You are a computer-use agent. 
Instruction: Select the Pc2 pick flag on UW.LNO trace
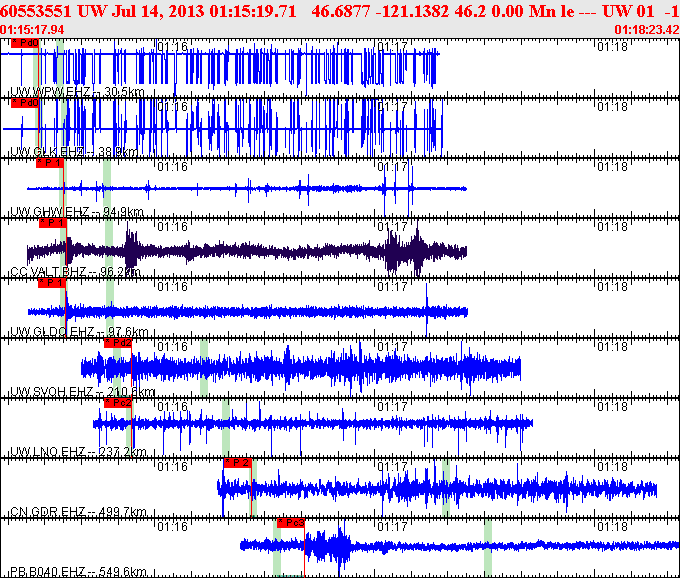pyautogui.click(x=118, y=402)
